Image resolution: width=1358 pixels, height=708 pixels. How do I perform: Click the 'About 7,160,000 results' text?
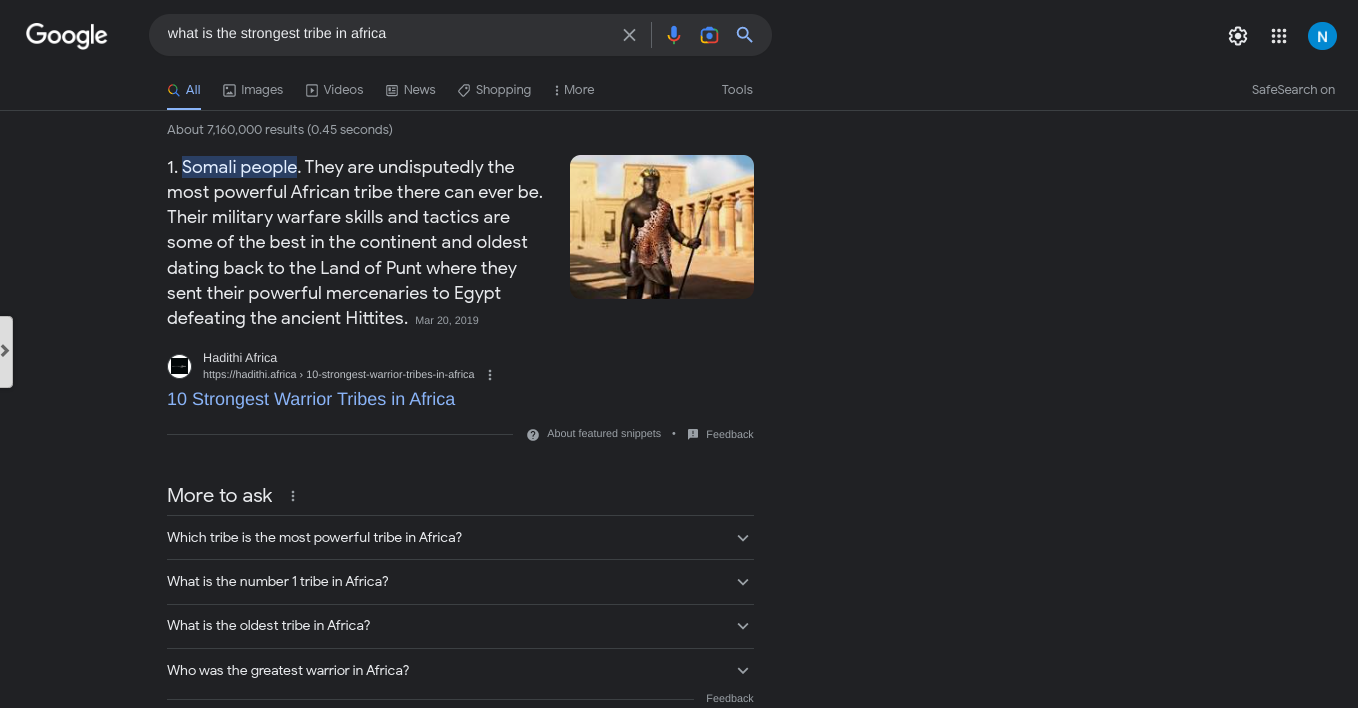pos(280,130)
